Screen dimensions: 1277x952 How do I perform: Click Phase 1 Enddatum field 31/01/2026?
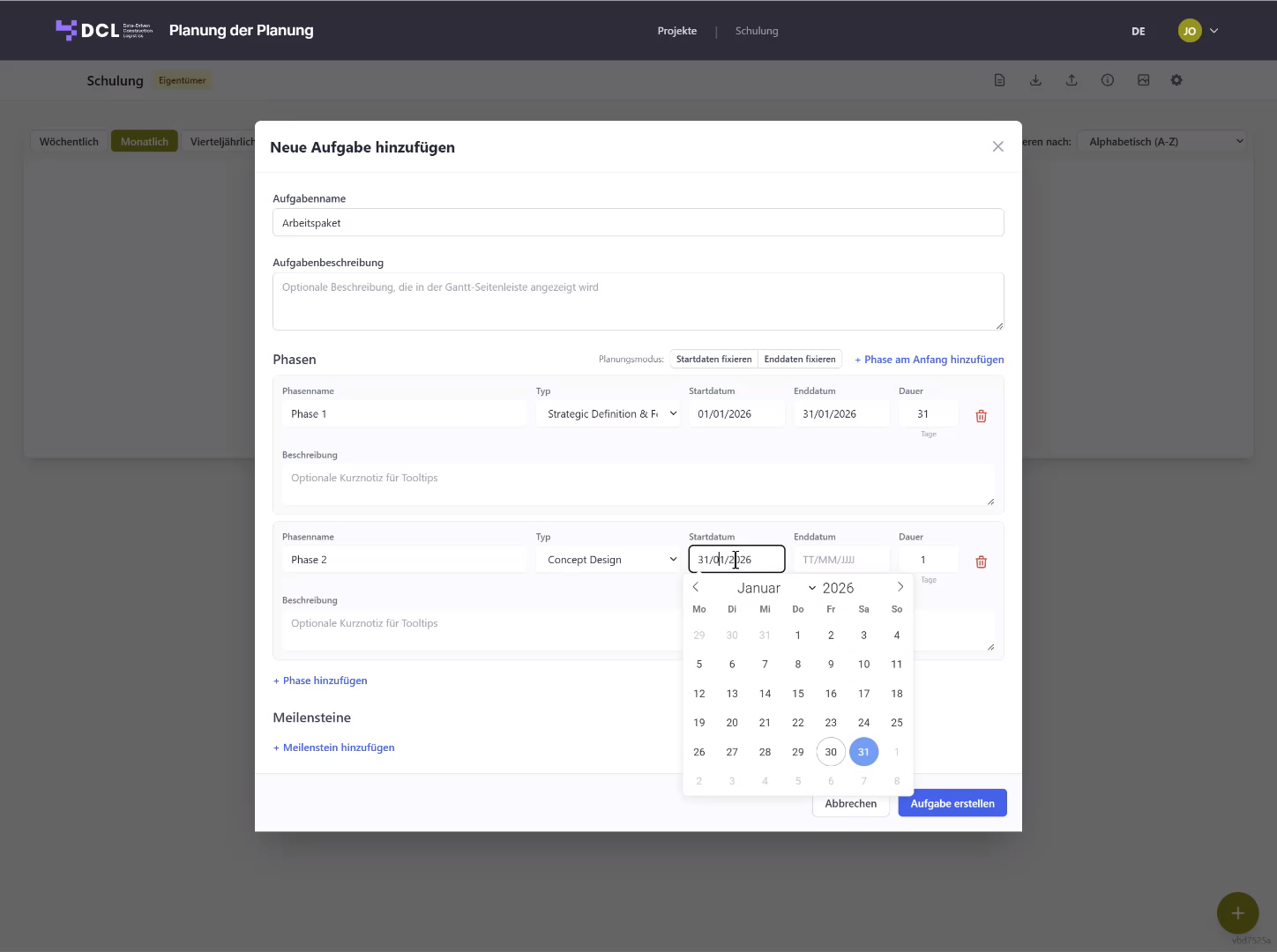[841, 413]
